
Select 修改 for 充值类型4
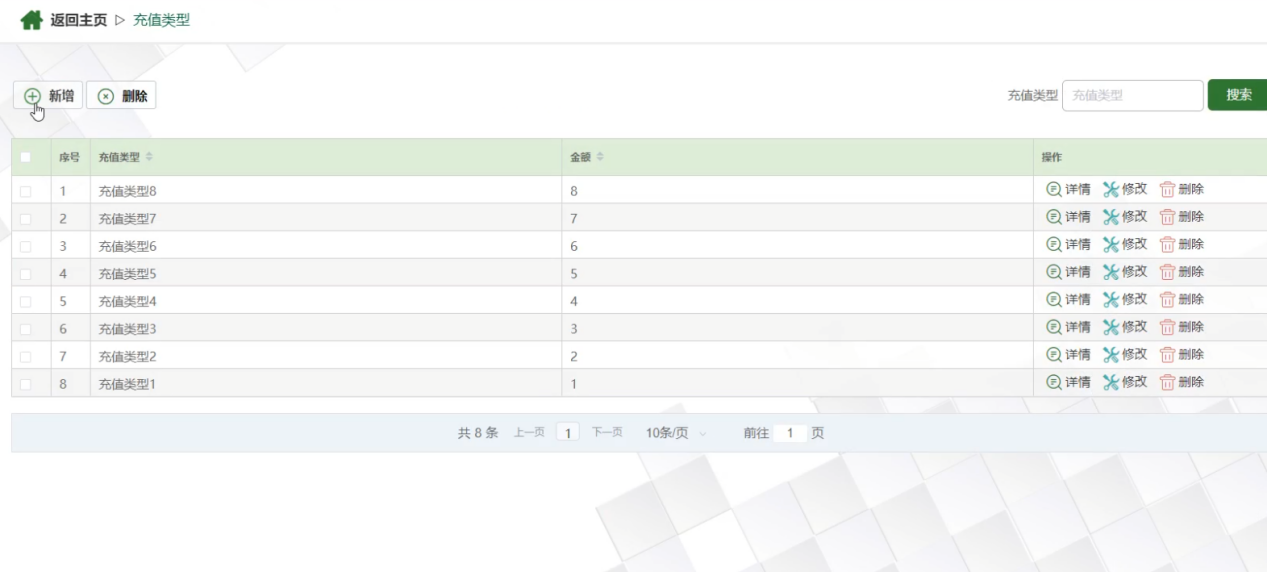click(1125, 299)
